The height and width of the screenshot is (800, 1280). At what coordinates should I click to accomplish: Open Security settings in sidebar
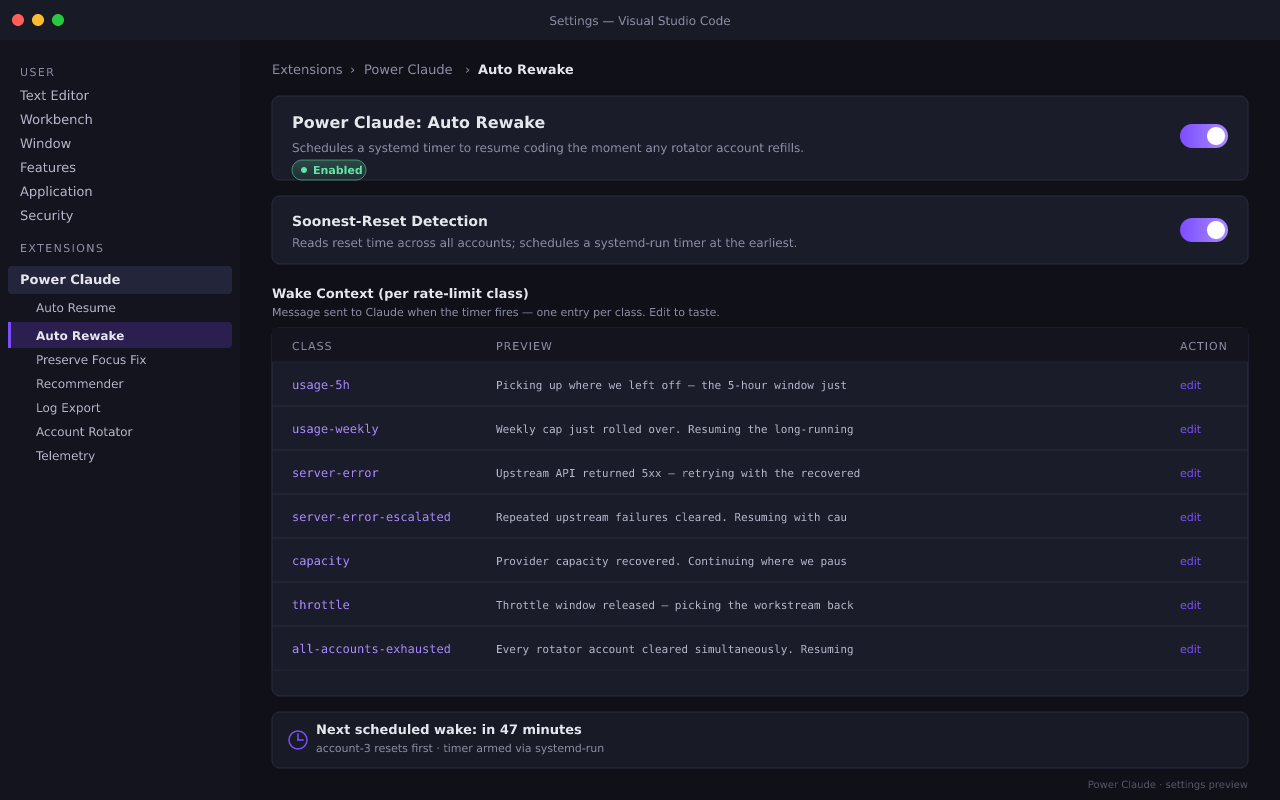[x=46, y=216]
